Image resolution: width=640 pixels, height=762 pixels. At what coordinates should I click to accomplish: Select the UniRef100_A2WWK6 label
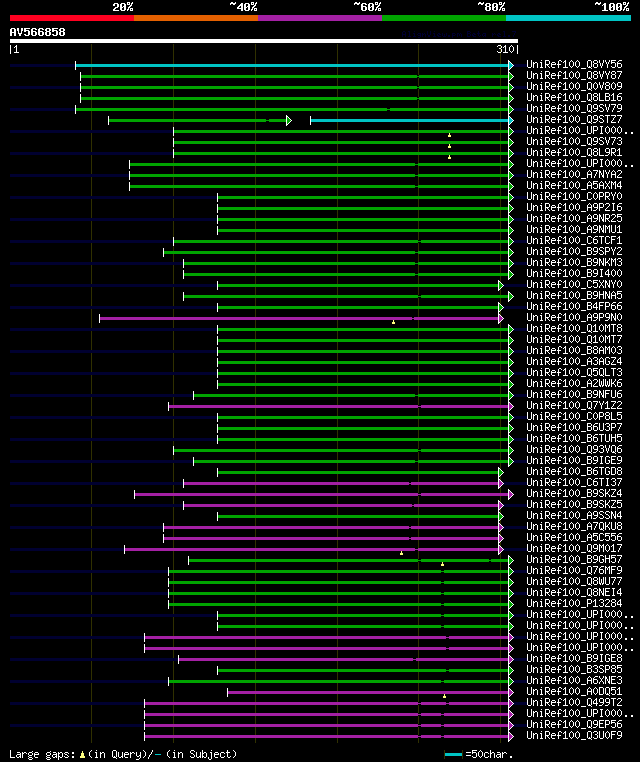(x=574, y=383)
